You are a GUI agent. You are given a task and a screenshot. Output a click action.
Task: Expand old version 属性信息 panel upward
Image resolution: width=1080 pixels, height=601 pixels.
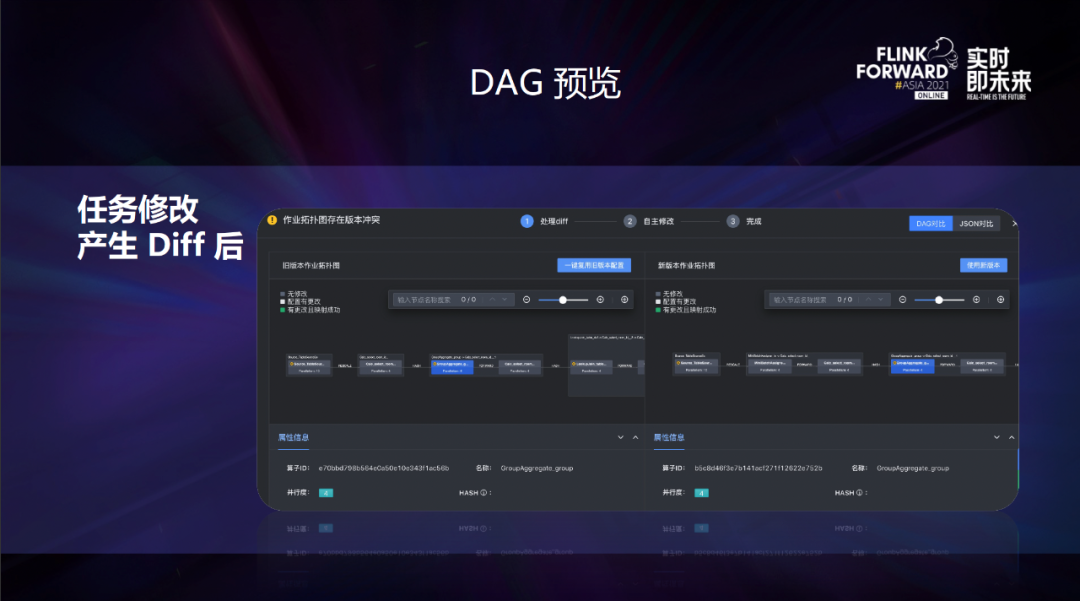[635, 437]
